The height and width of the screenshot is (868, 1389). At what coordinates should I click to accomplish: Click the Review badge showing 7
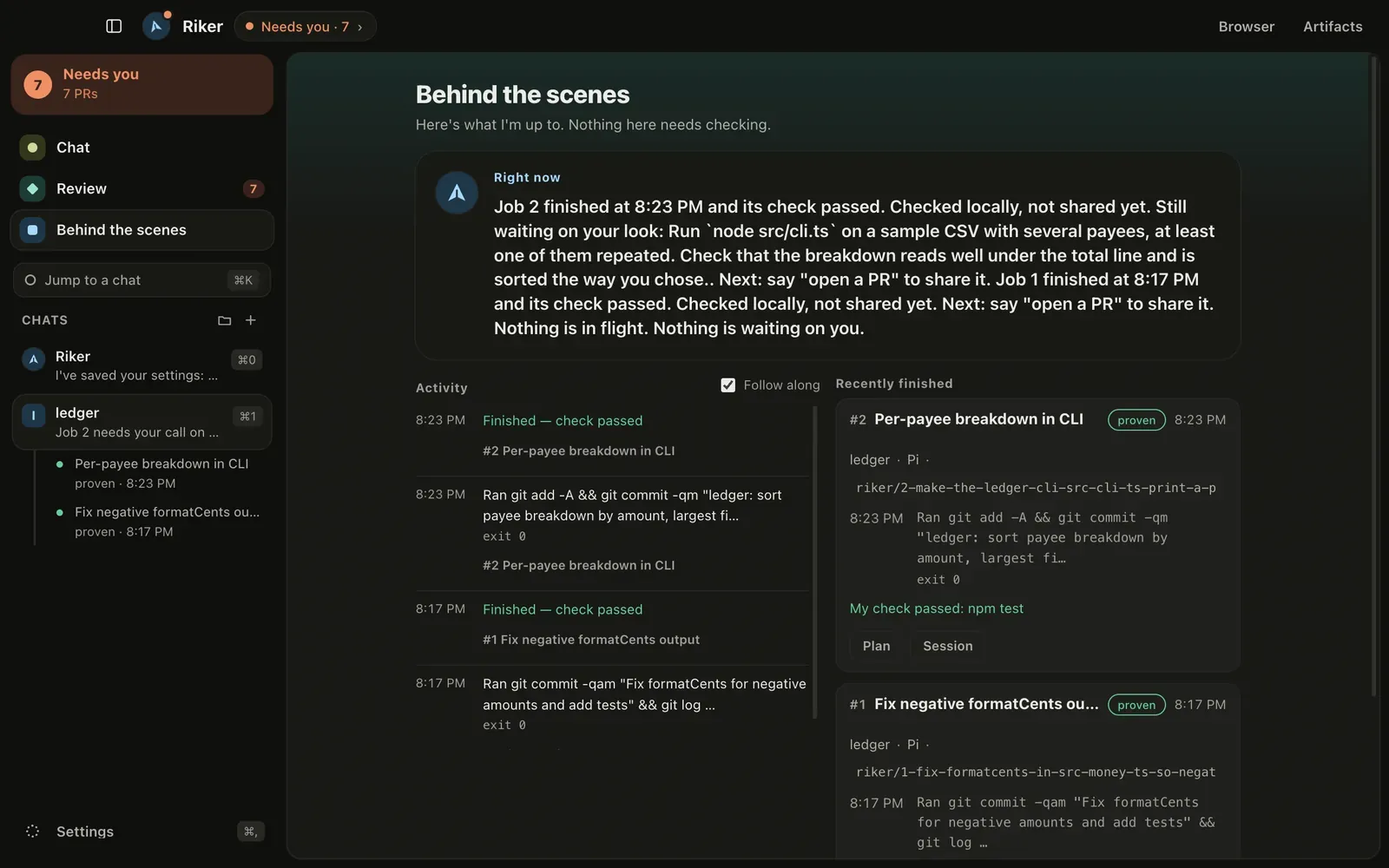[x=253, y=188]
